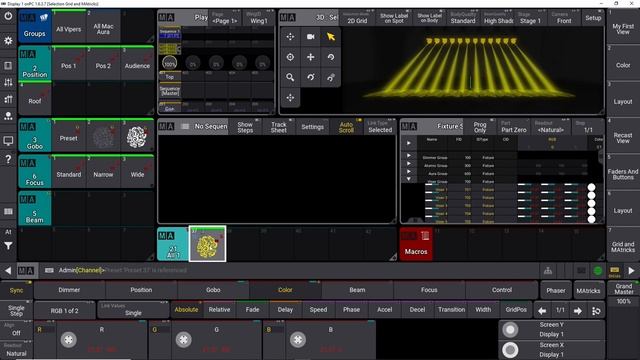
Task: Click the display monitor icon in sidebar
Action: click(x=8, y=141)
